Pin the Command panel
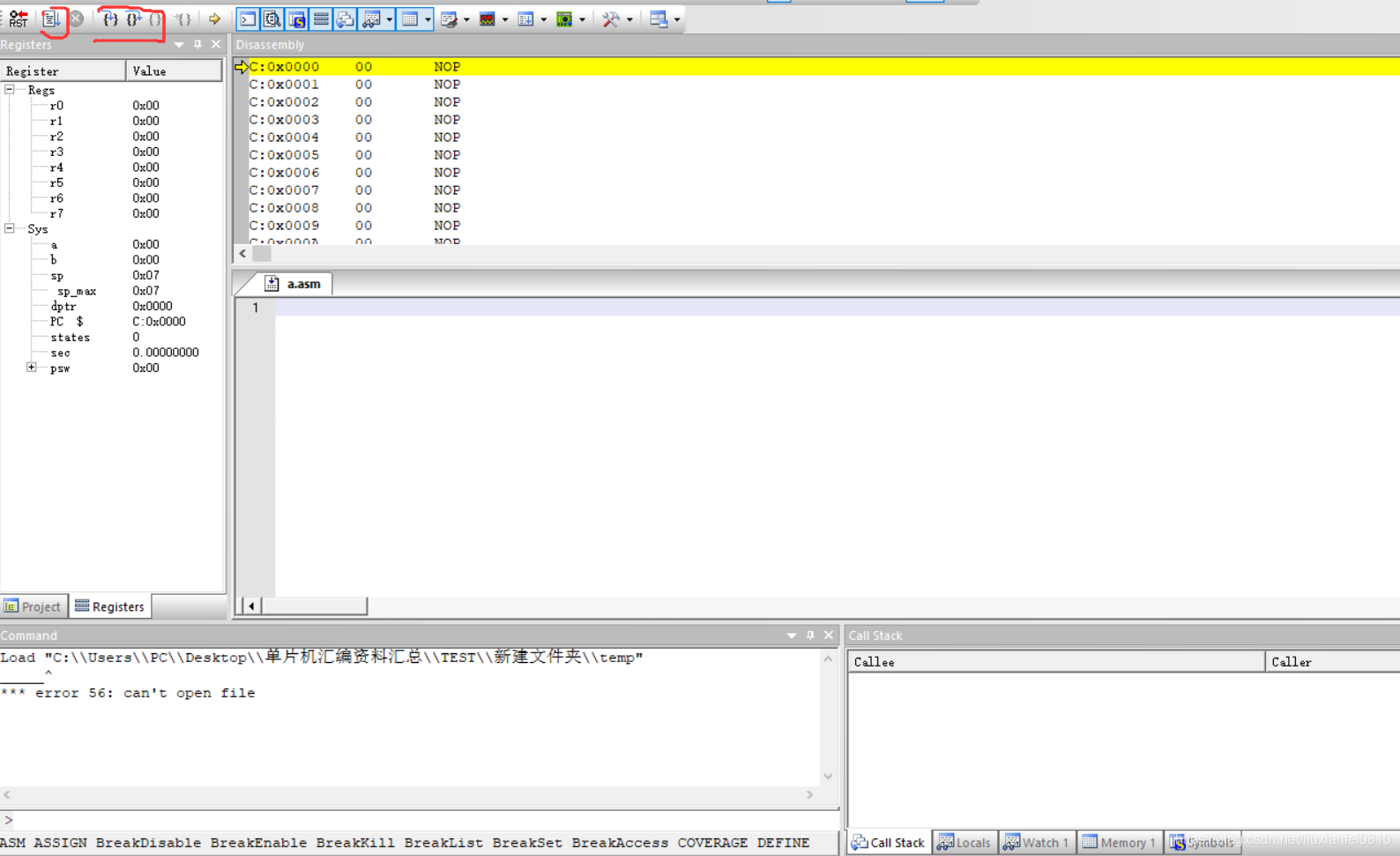The width and height of the screenshot is (1400, 856). coord(810,635)
